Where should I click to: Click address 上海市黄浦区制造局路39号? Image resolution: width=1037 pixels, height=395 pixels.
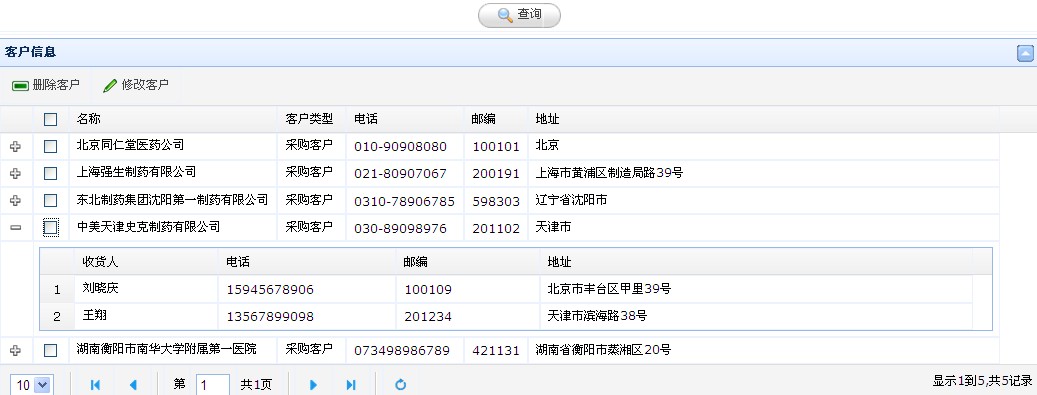[609, 173]
